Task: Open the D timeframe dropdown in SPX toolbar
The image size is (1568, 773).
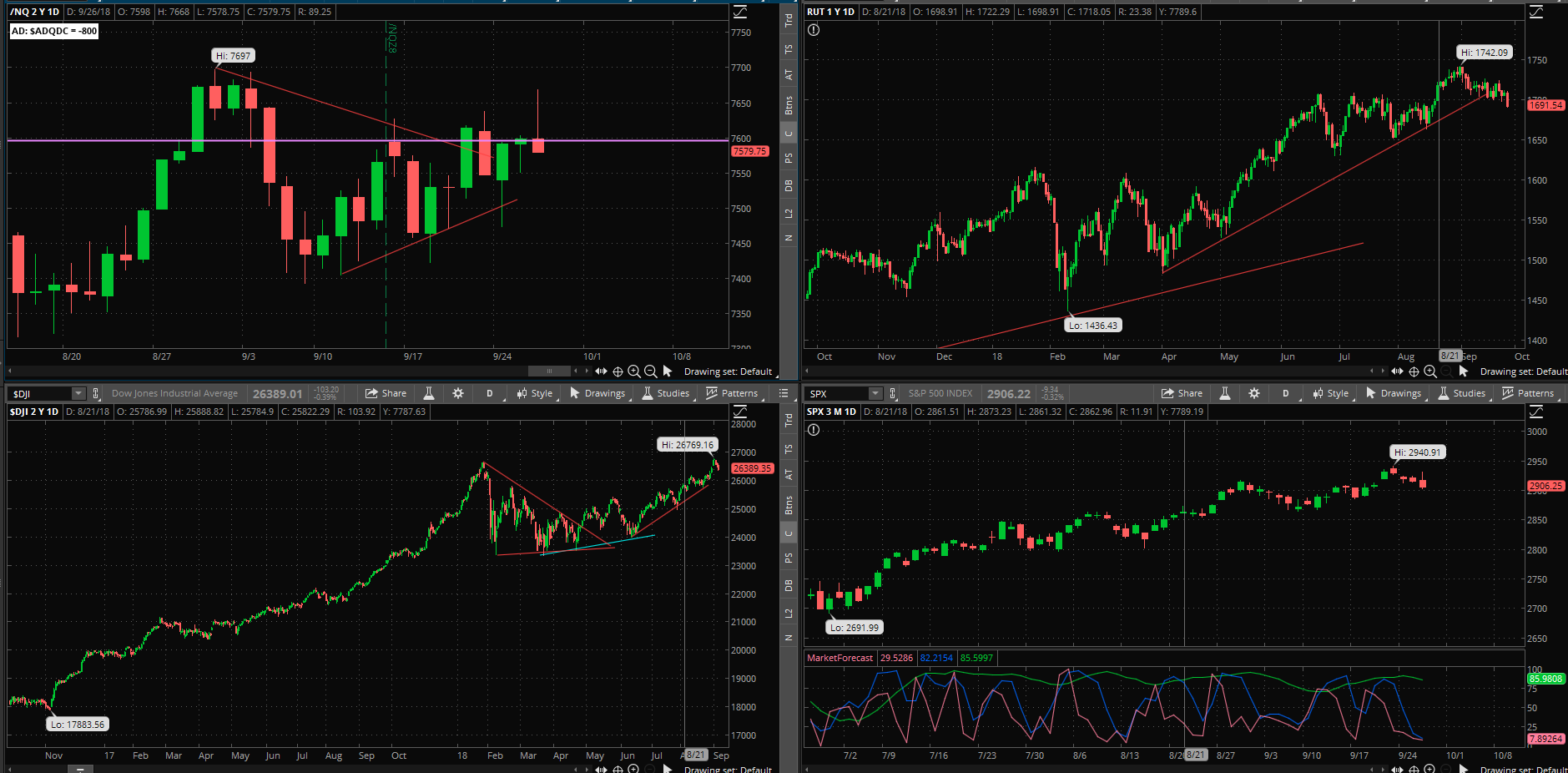Action: click(1288, 393)
